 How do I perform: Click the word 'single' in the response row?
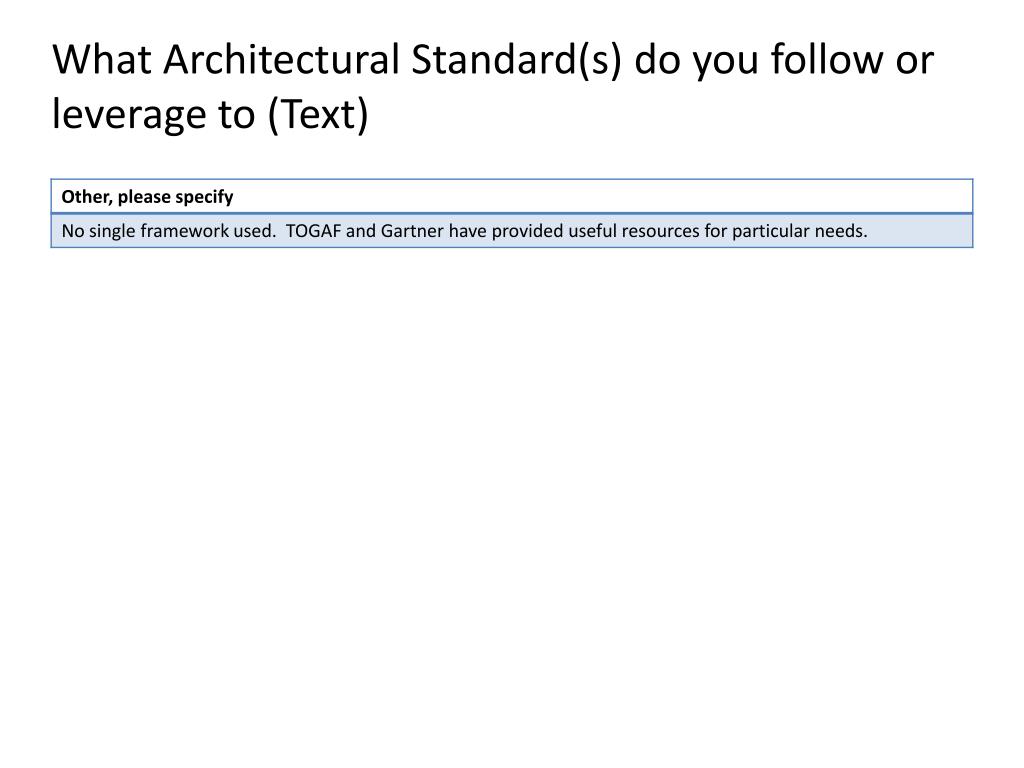pos(112,231)
